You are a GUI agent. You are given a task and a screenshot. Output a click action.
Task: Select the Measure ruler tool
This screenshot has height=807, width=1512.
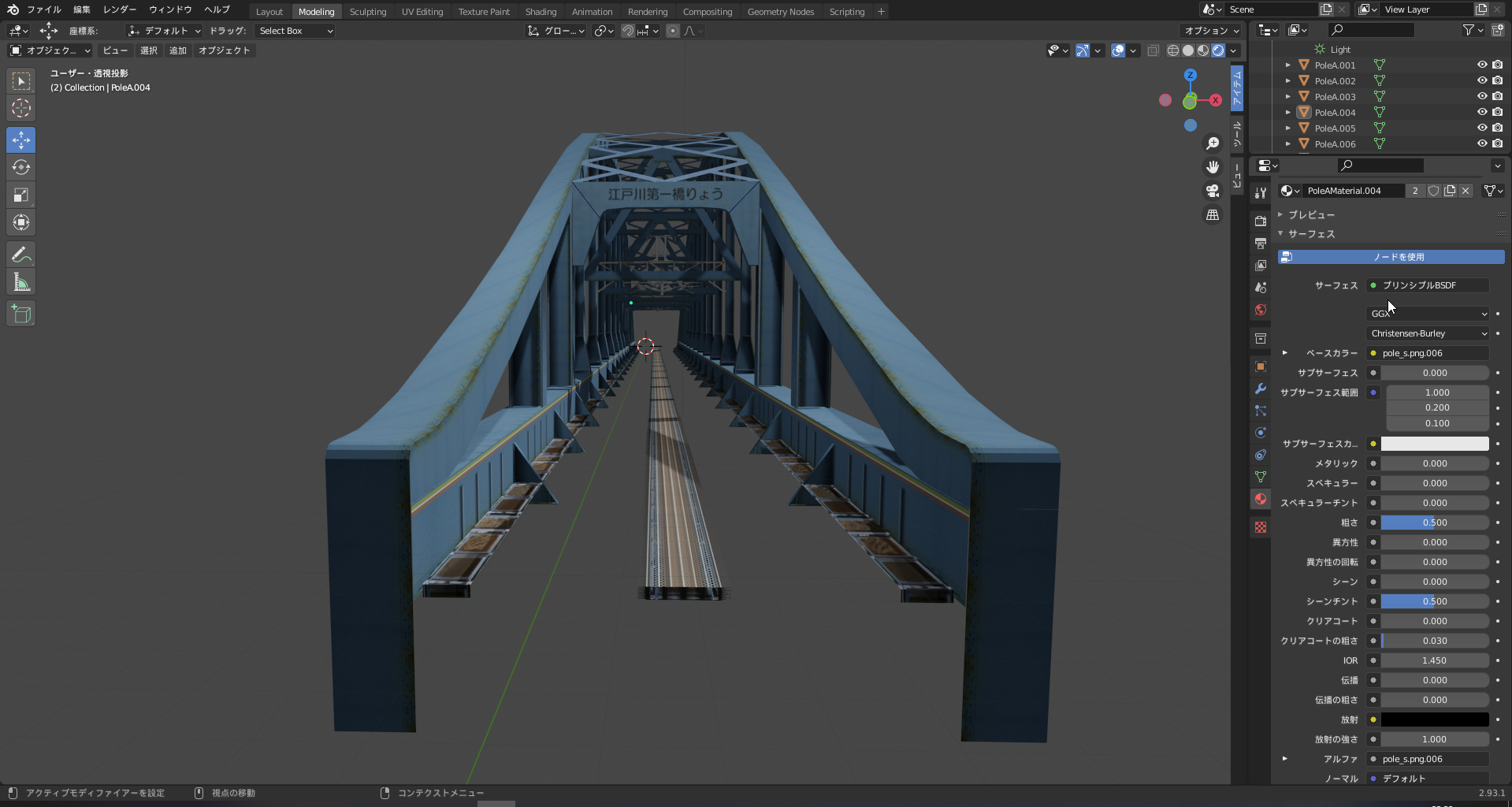tap(21, 283)
